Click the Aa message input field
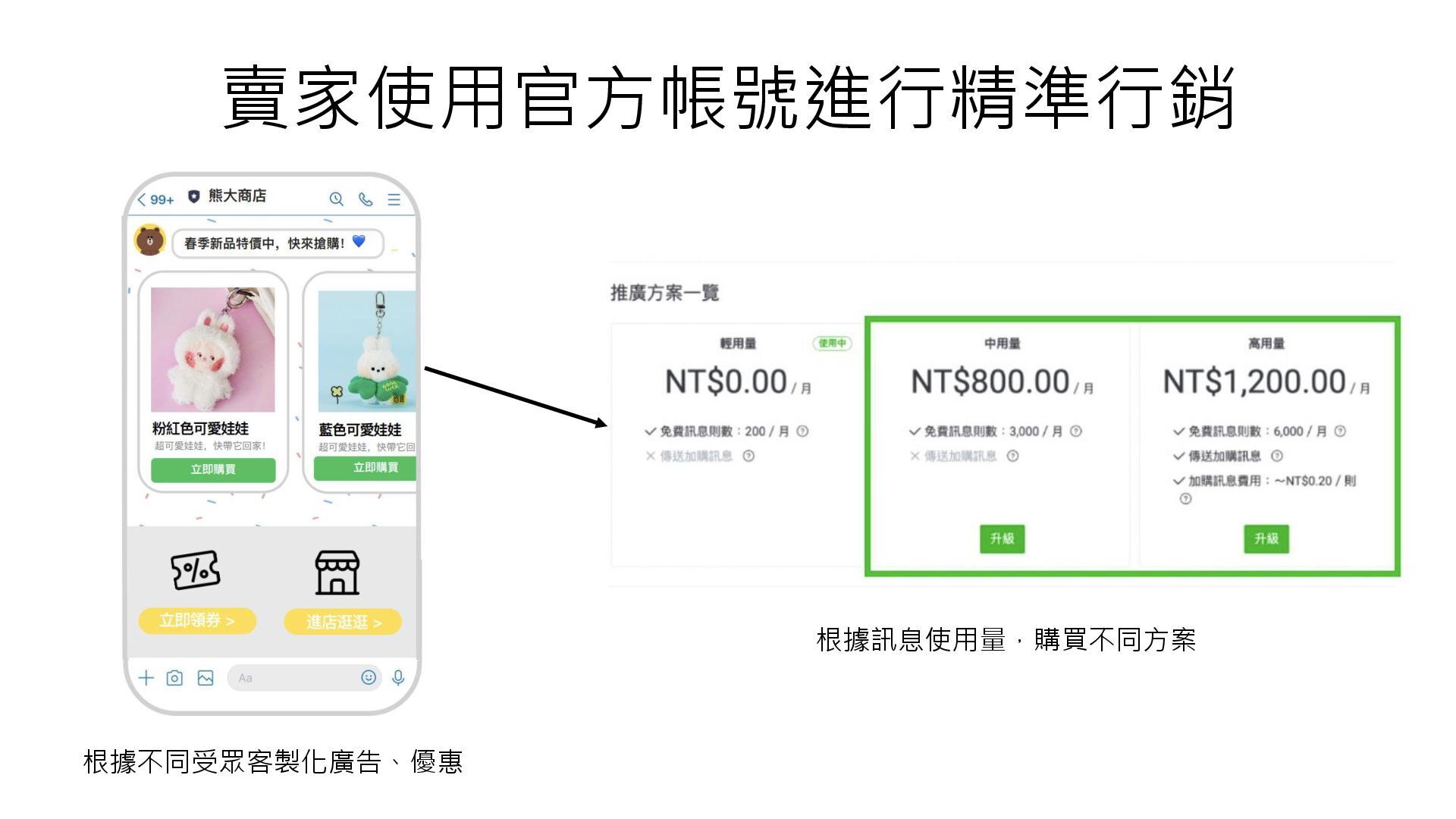Screen dimensions: 1456x819 click(292, 677)
